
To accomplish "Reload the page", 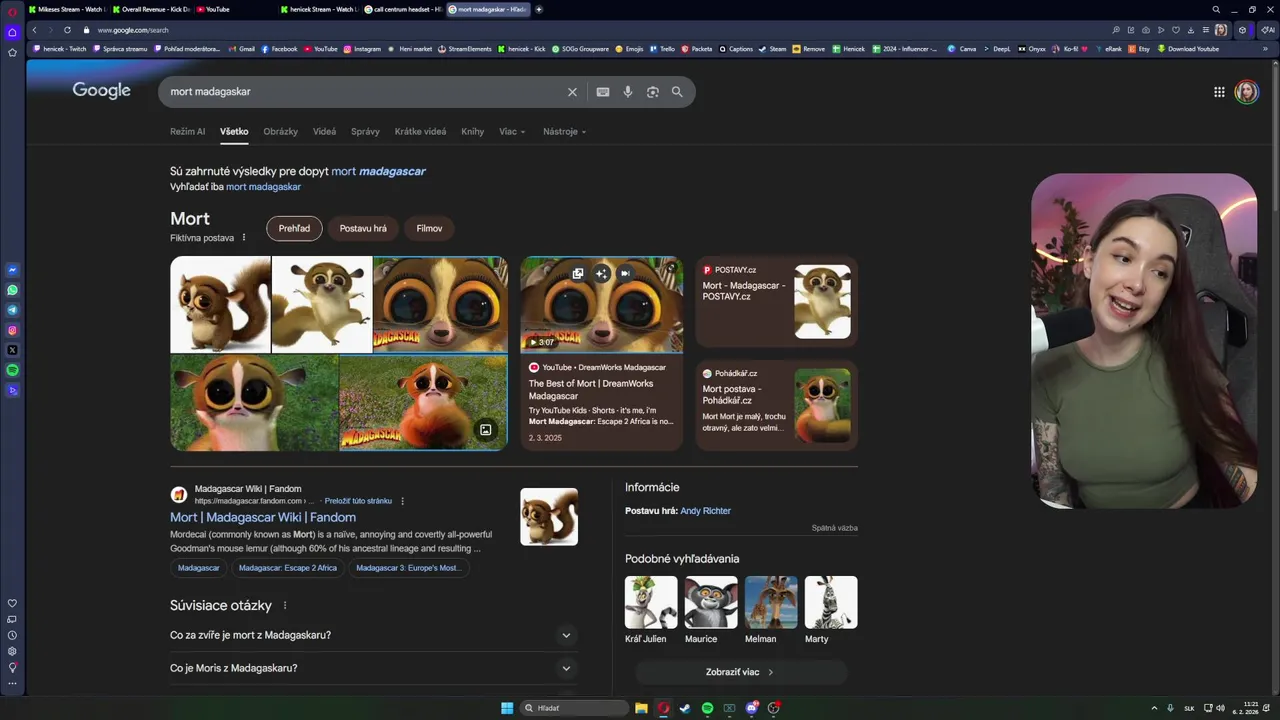I will pyautogui.click(x=67, y=30).
